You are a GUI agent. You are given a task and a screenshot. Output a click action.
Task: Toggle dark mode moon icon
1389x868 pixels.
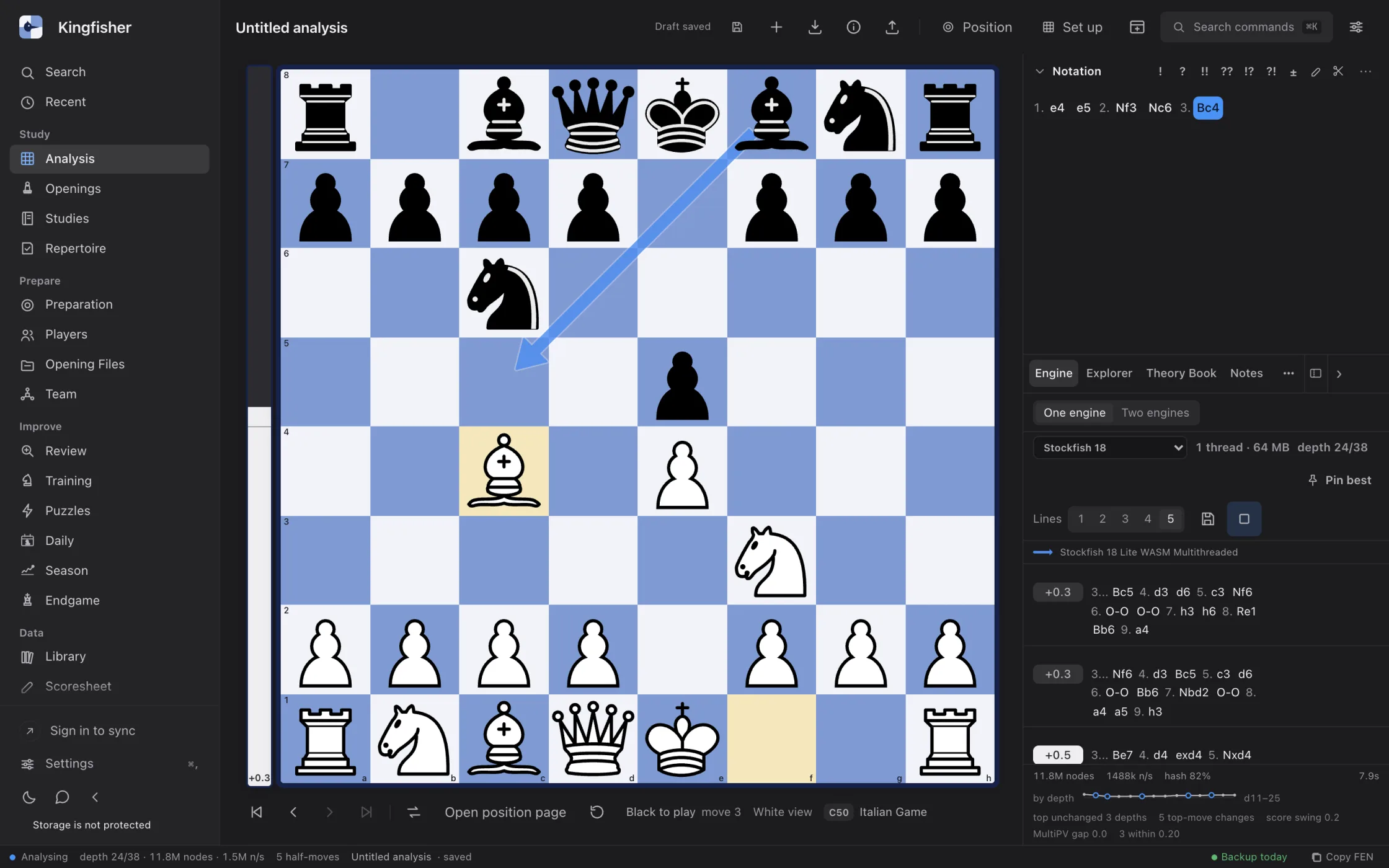29,797
